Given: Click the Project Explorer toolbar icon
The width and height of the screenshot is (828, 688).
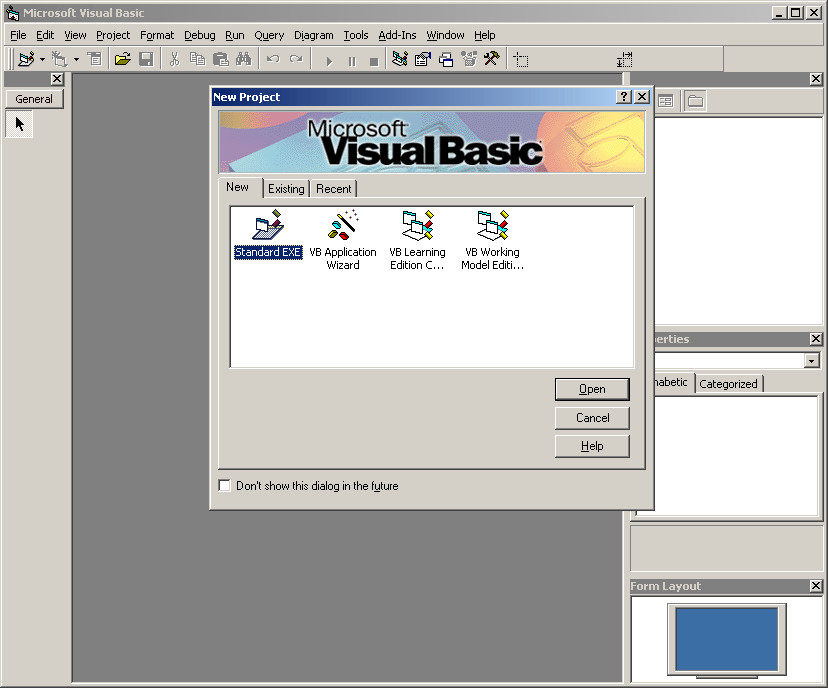Looking at the screenshot, I should tap(400, 59).
